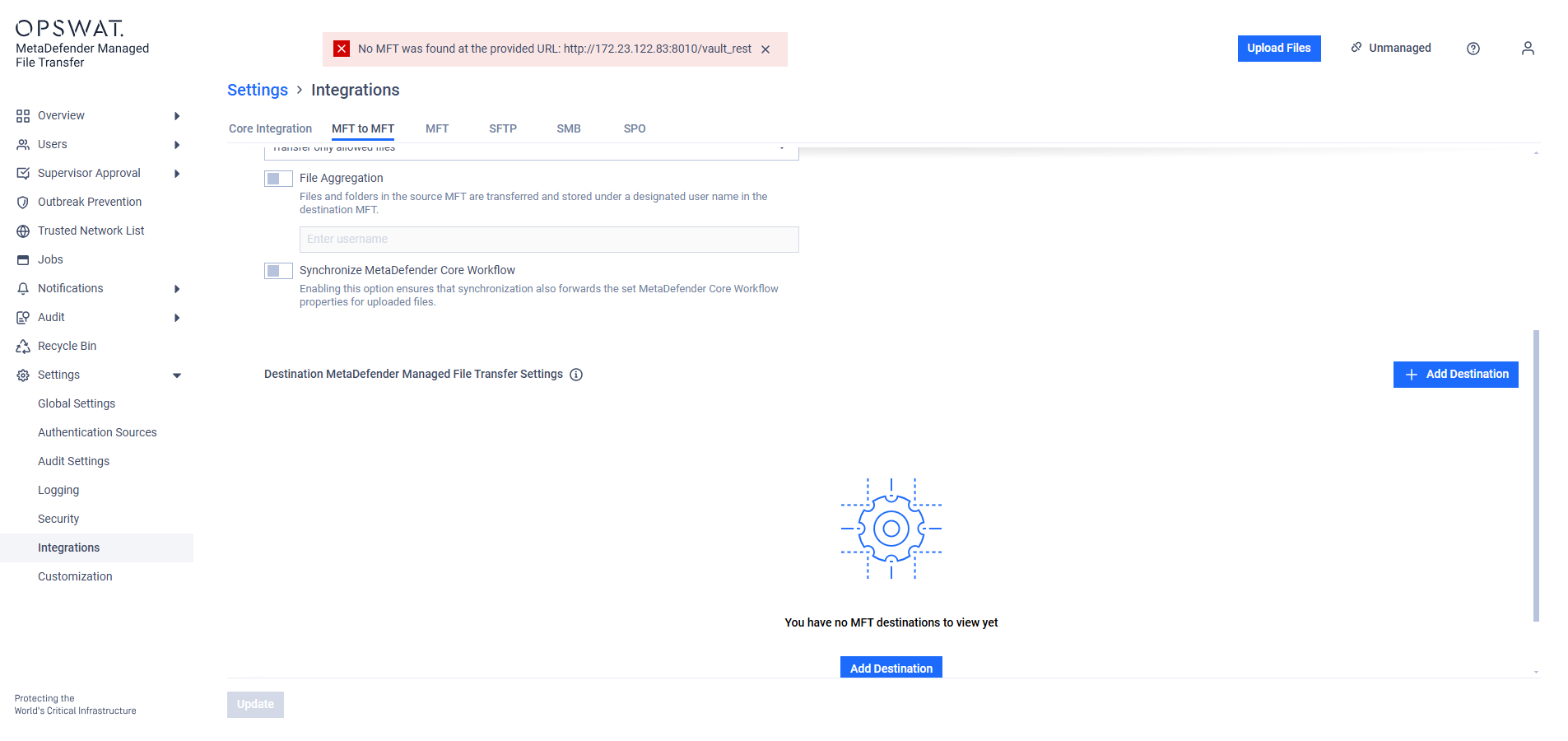
Task: Click the centered Add Destination button
Action: point(891,668)
